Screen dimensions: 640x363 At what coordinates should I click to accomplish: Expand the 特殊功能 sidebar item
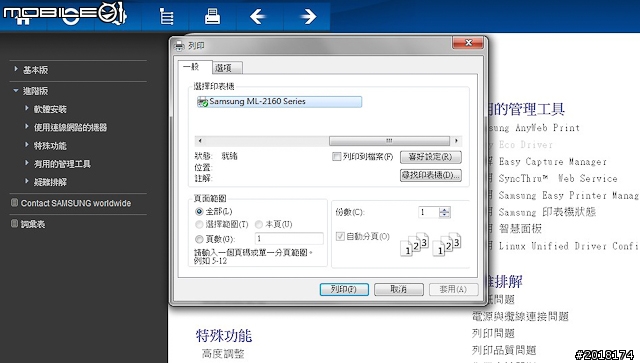click(27, 145)
